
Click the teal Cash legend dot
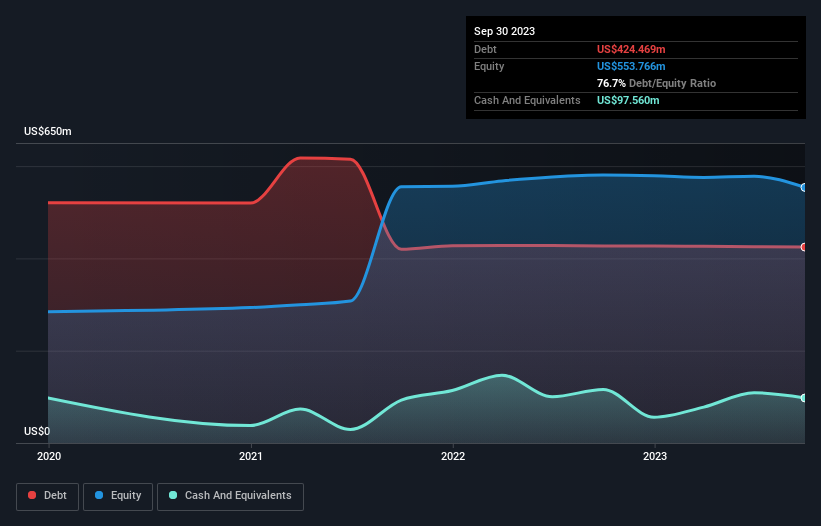click(x=173, y=495)
